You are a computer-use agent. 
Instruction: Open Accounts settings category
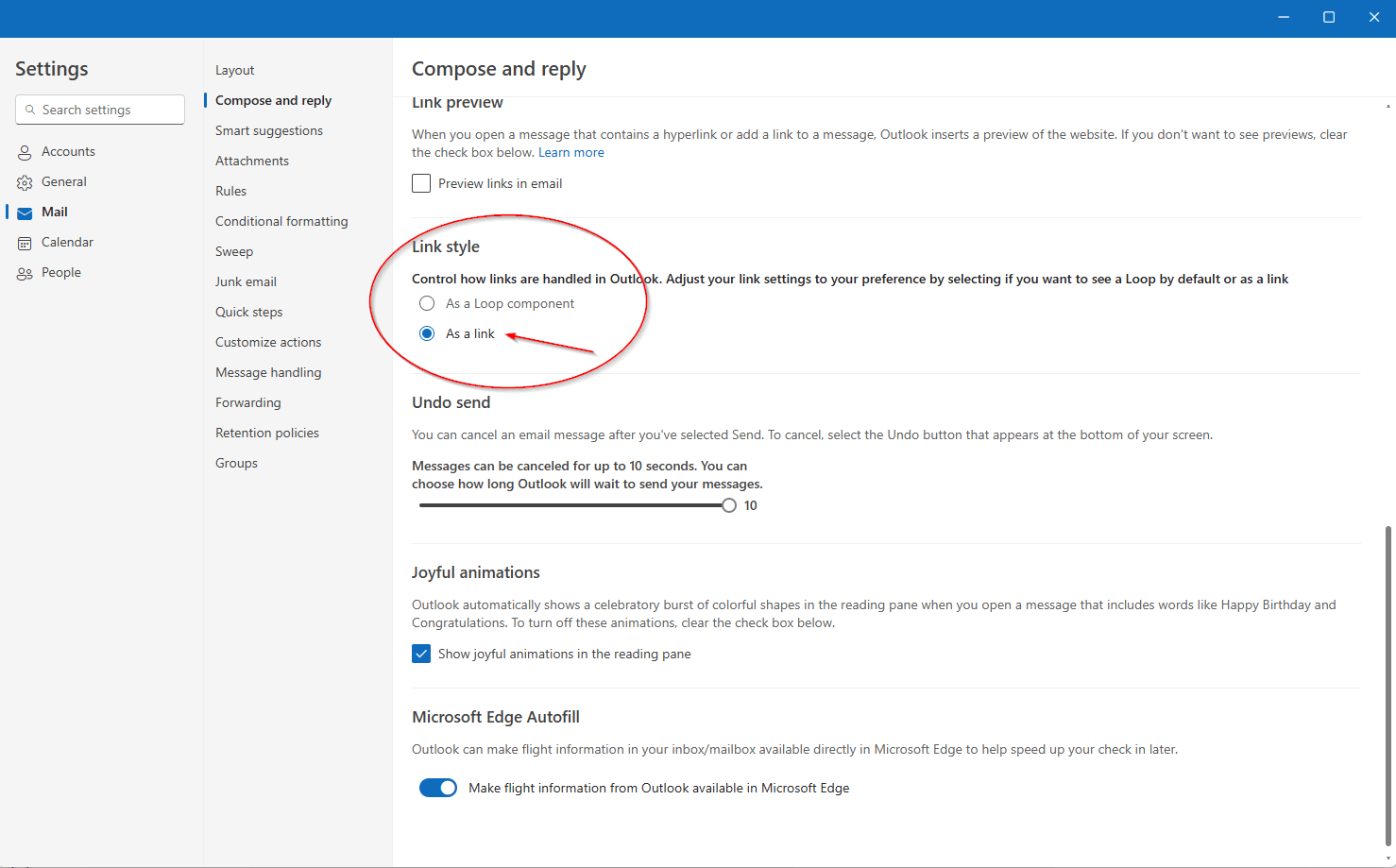click(x=68, y=151)
